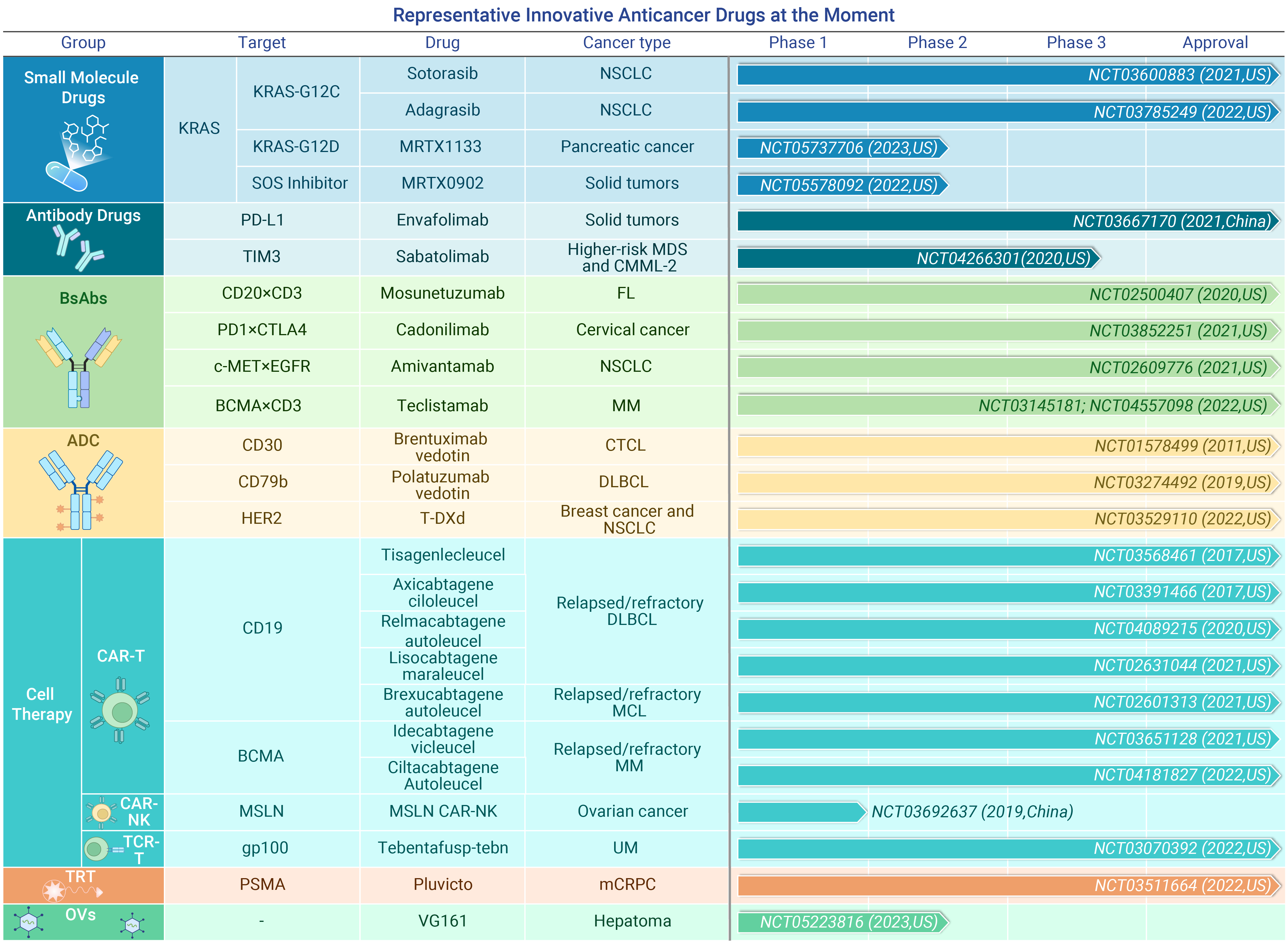Click the orange NCT03511664 Pluvicto bar
1288x945 pixels.
click(x=1008, y=886)
